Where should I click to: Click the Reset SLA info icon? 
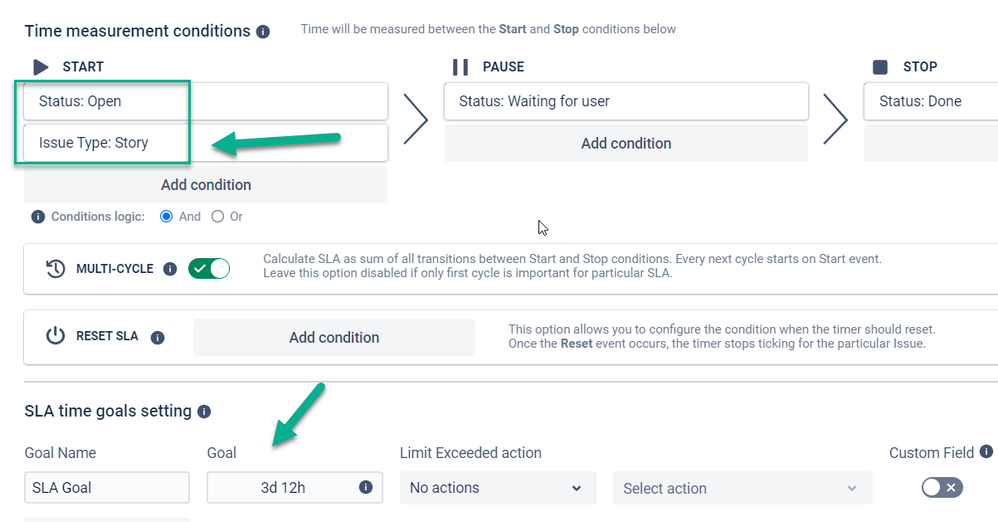pyautogui.click(x=157, y=338)
